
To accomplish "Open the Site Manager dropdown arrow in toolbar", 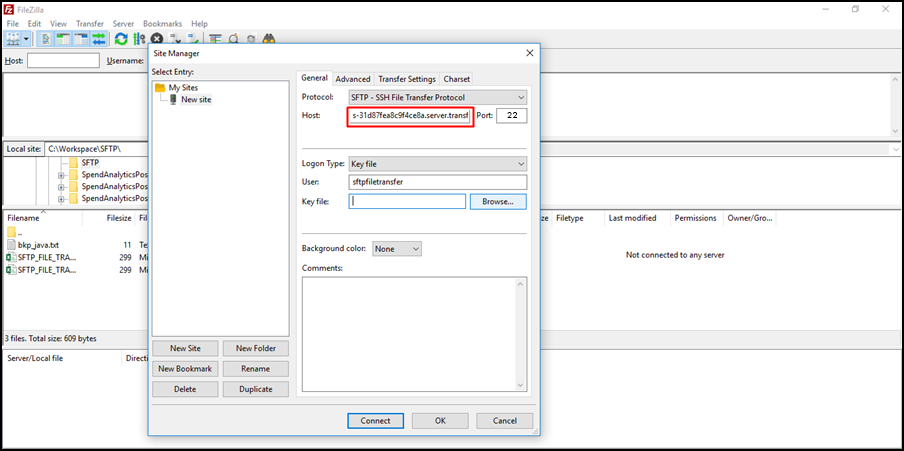I will coord(27,39).
